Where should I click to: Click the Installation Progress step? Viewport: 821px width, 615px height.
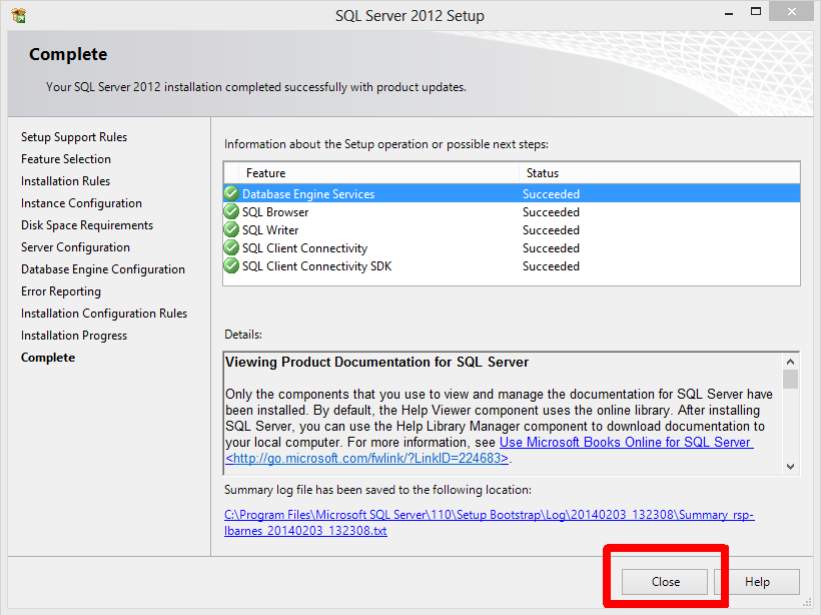74,336
